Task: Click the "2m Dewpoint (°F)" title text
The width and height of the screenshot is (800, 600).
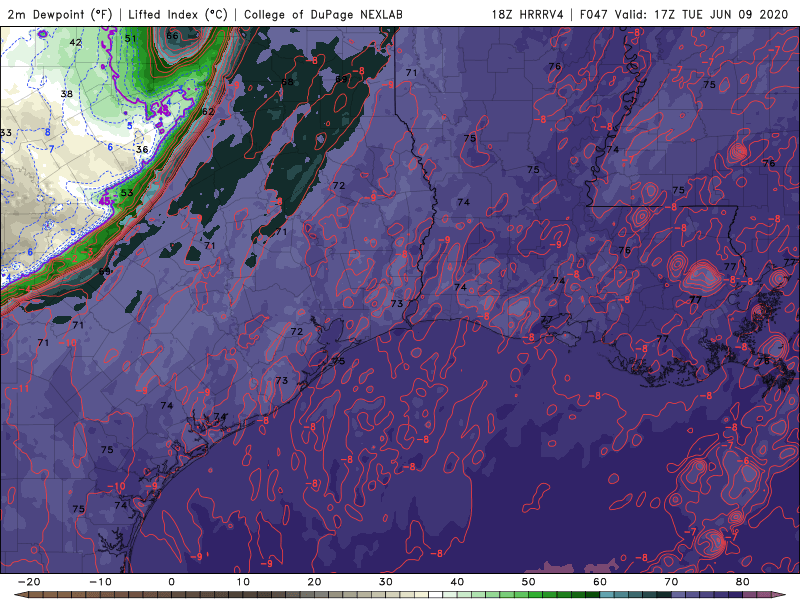Action: [x=60, y=14]
